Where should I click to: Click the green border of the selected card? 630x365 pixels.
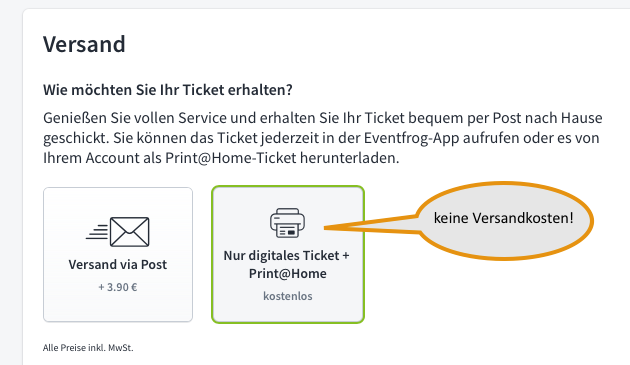pos(213,254)
